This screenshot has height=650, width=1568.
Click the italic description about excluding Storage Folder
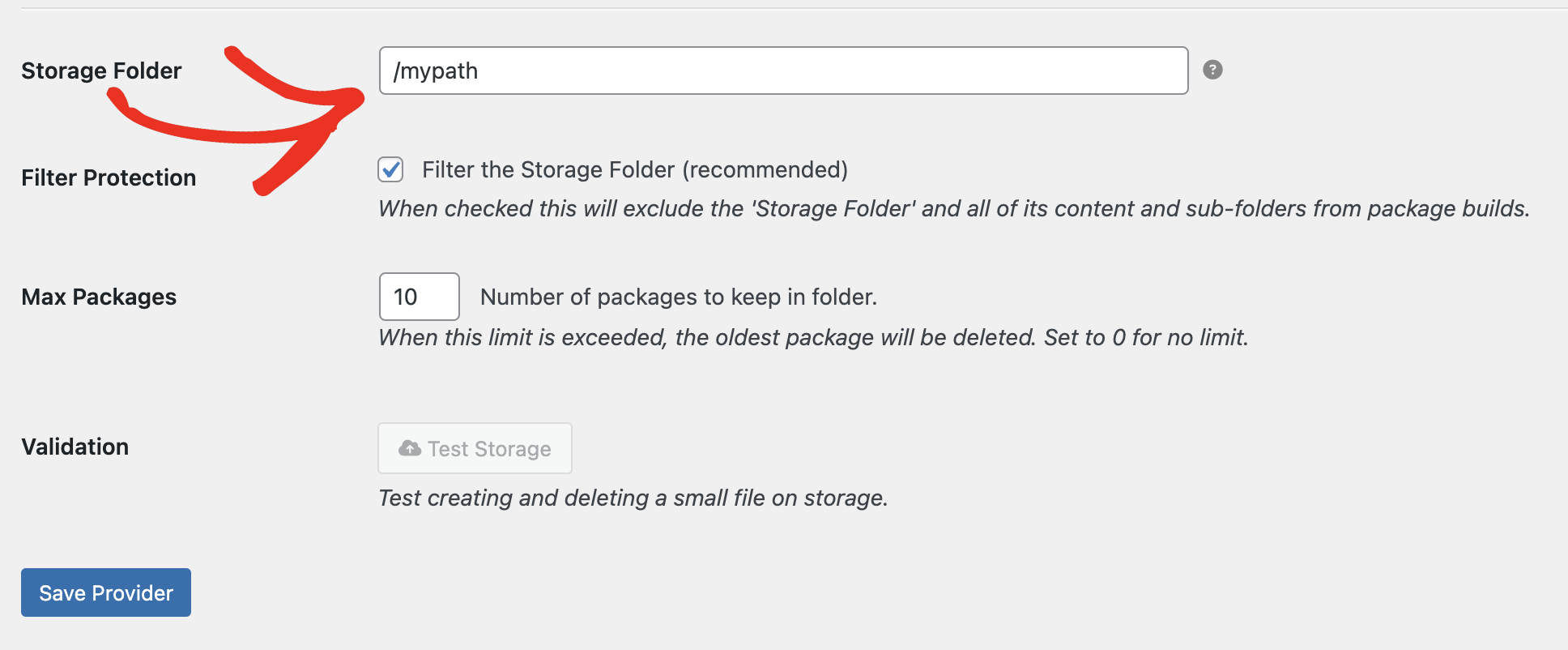coord(954,208)
